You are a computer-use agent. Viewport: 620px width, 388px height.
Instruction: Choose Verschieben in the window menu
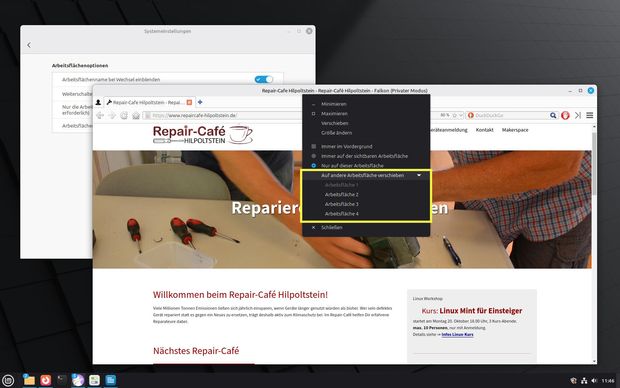point(335,123)
